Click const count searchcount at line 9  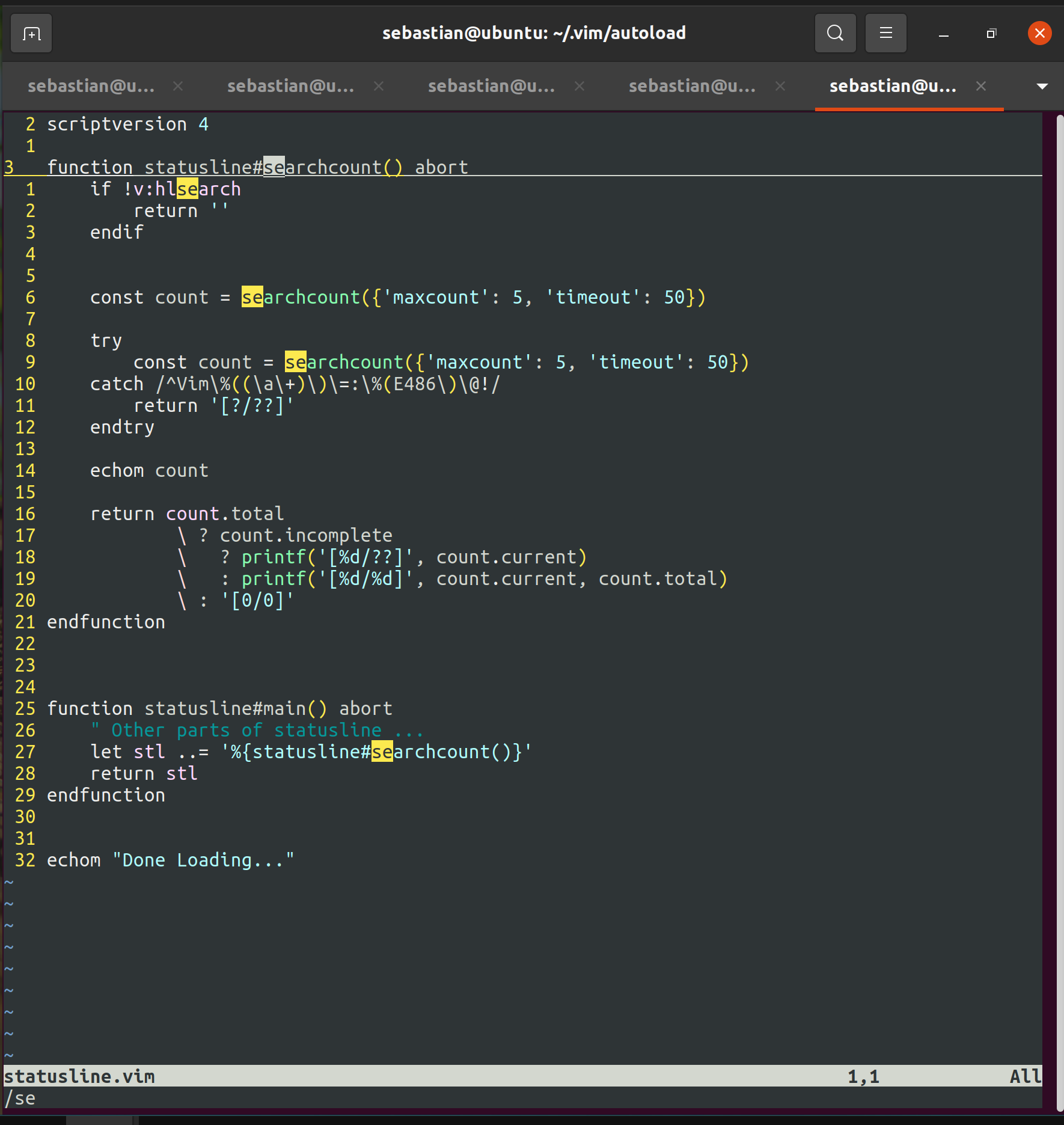click(441, 362)
